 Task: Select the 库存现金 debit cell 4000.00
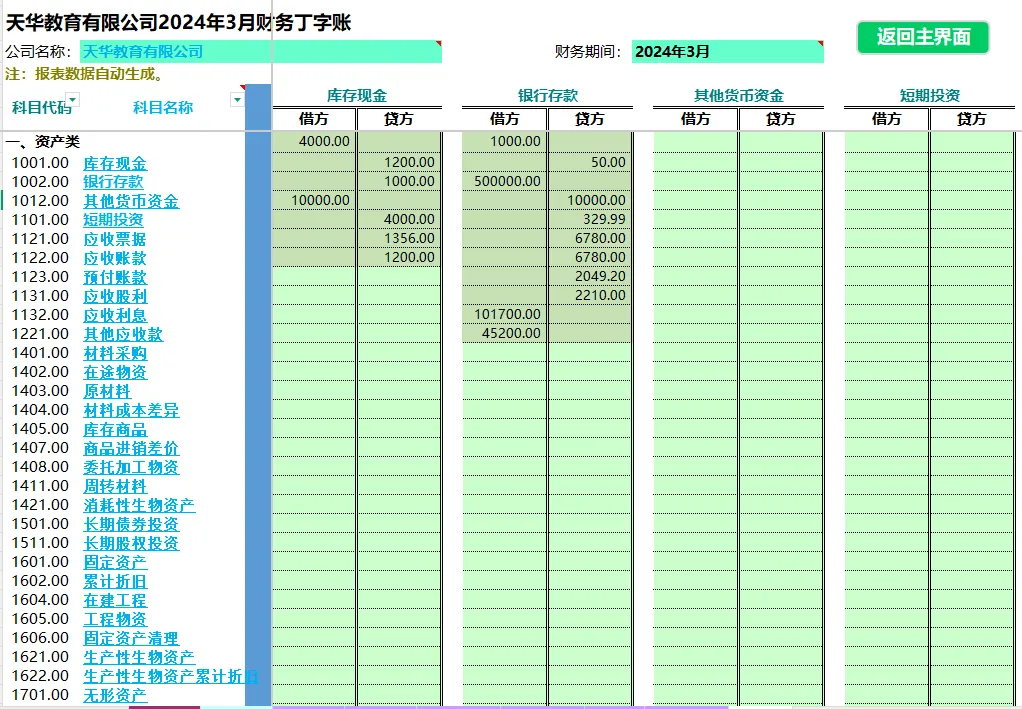314,141
